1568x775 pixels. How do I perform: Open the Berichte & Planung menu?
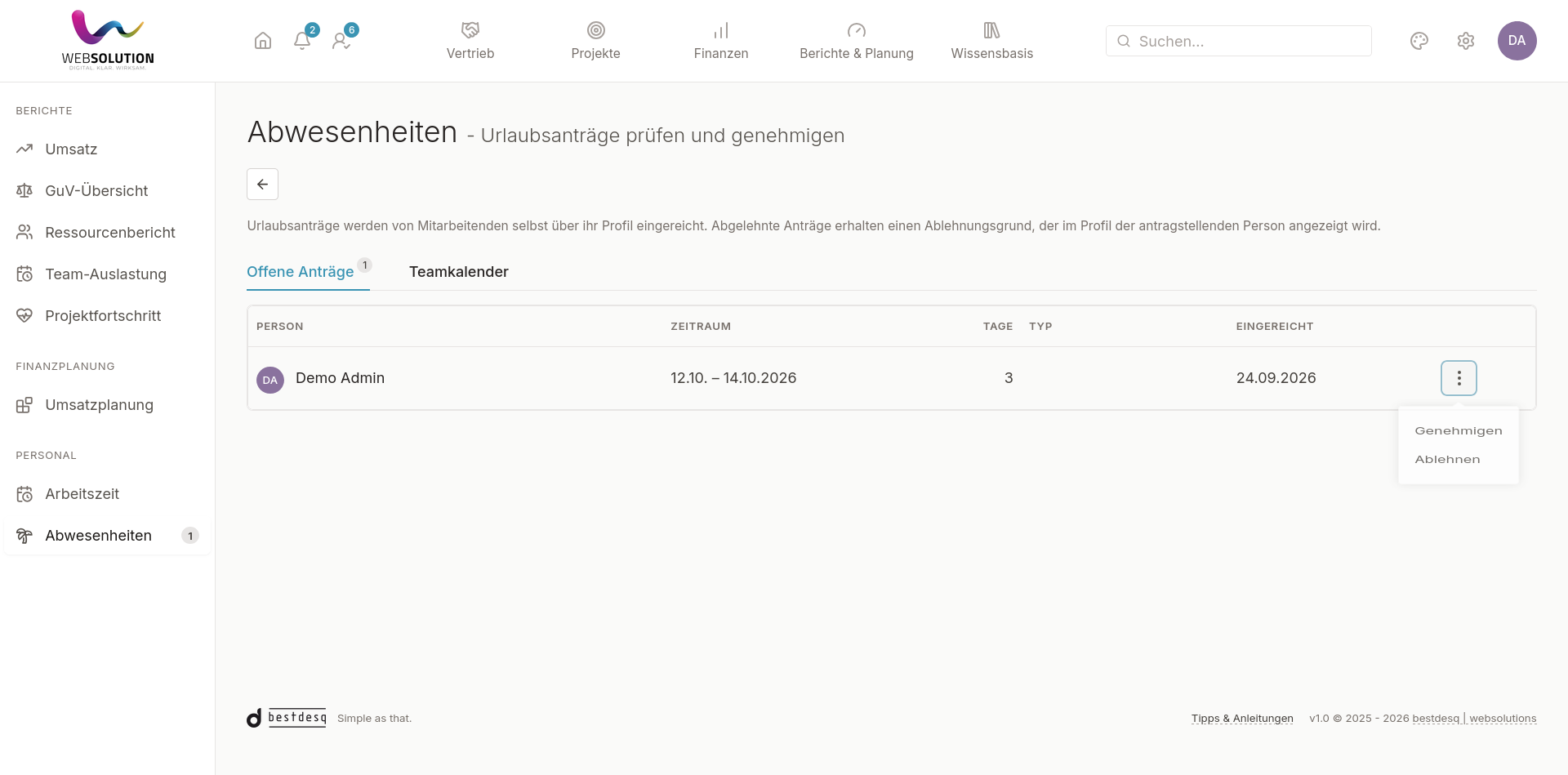pyautogui.click(x=857, y=41)
